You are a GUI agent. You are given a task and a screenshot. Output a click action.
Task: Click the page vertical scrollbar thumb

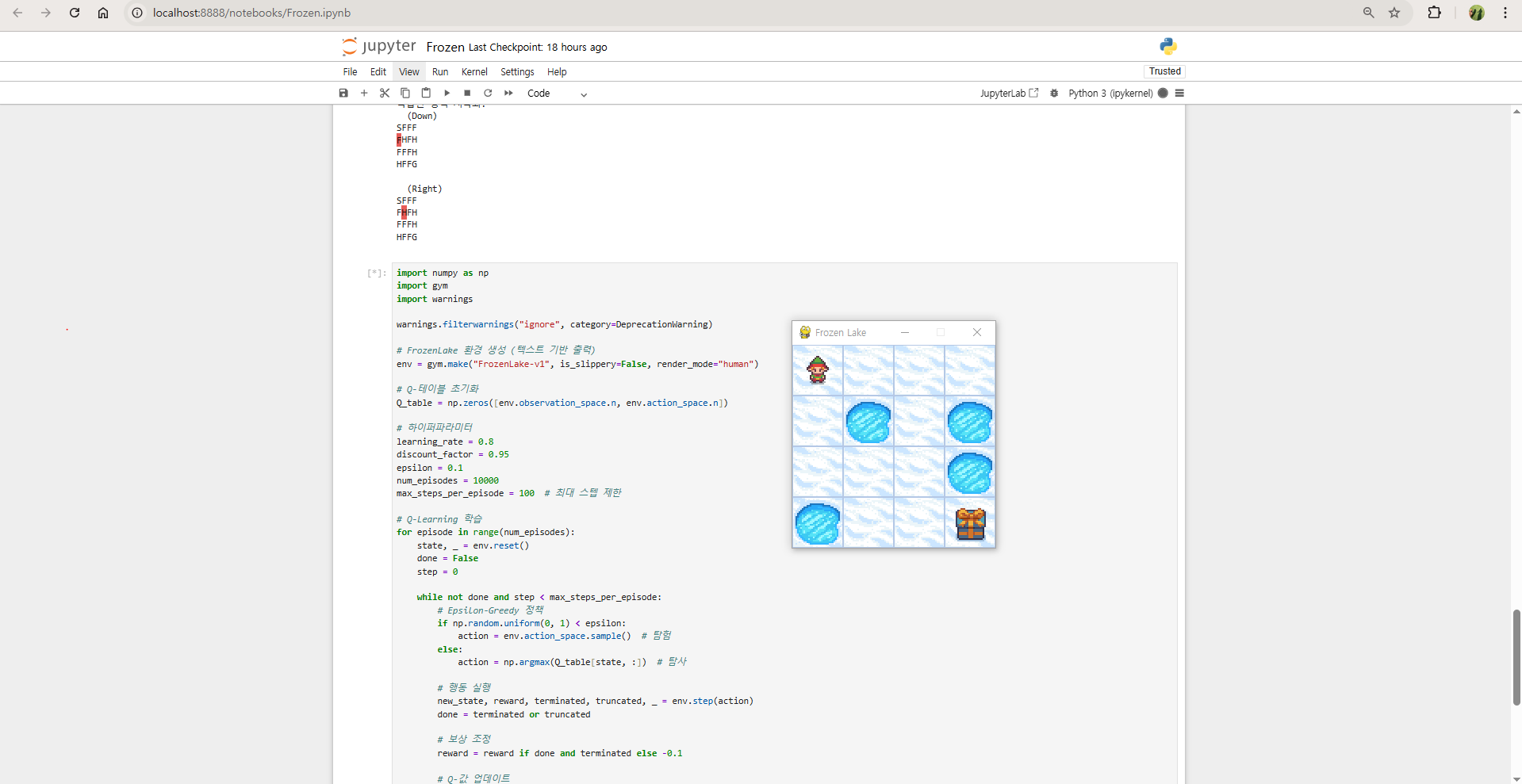tap(1516, 657)
